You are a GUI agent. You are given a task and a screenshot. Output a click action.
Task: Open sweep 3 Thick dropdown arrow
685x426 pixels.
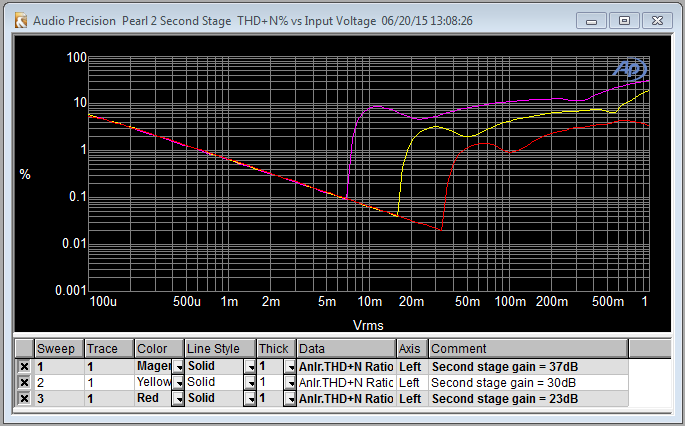pos(290,398)
